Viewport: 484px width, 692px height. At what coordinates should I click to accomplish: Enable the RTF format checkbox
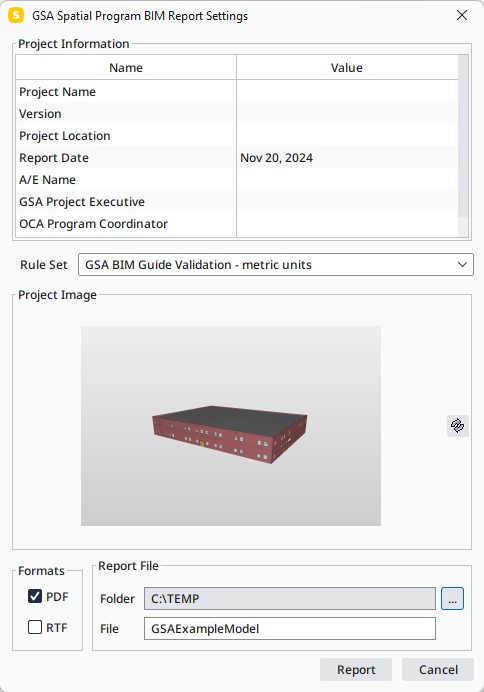click(x=35, y=627)
